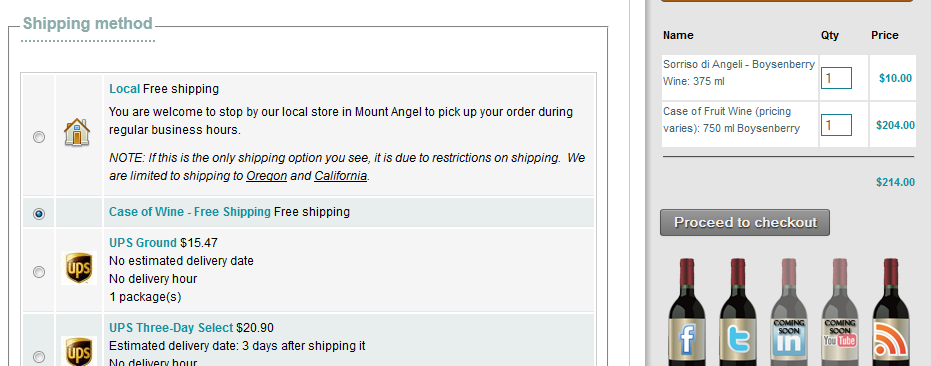Open the California shipping restrictions link
The width and height of the screenshot is (931, 366).
(x=341, y=176)
